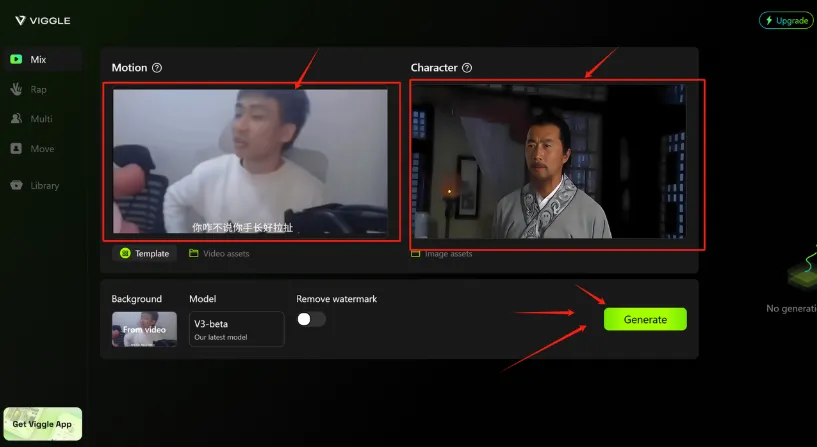Toggle the Remove watermark switch
The height and width of the screenshot is (447, 817).
click(311, 319)
